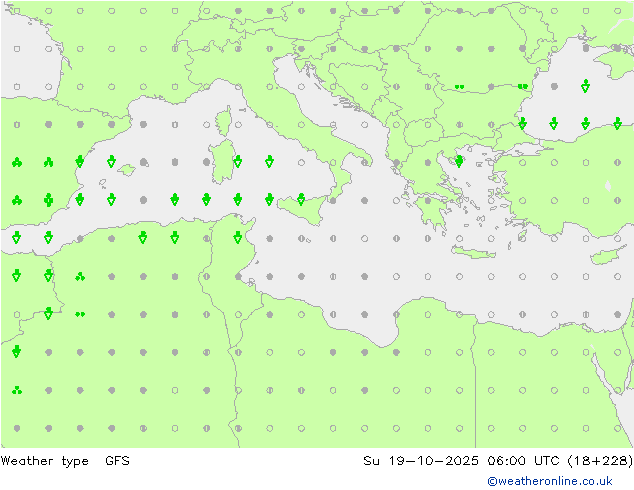Select the 'Su 19-10-2025' date text

421,460
